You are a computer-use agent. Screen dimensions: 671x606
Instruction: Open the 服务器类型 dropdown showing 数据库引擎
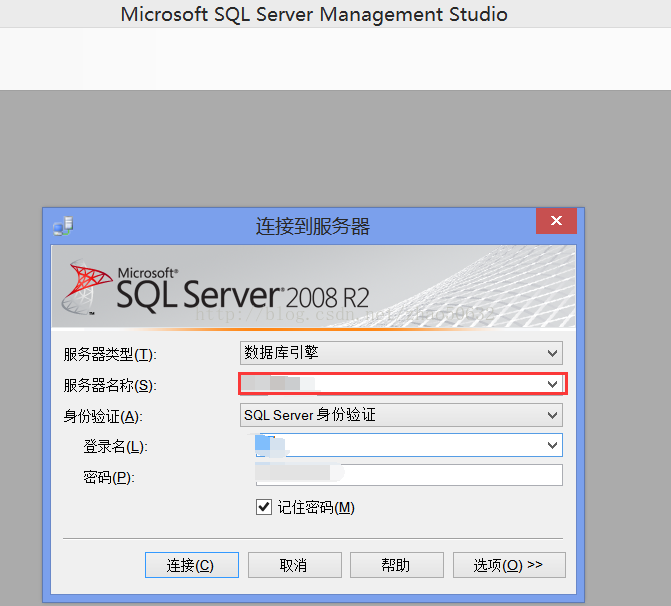(401, 353)
